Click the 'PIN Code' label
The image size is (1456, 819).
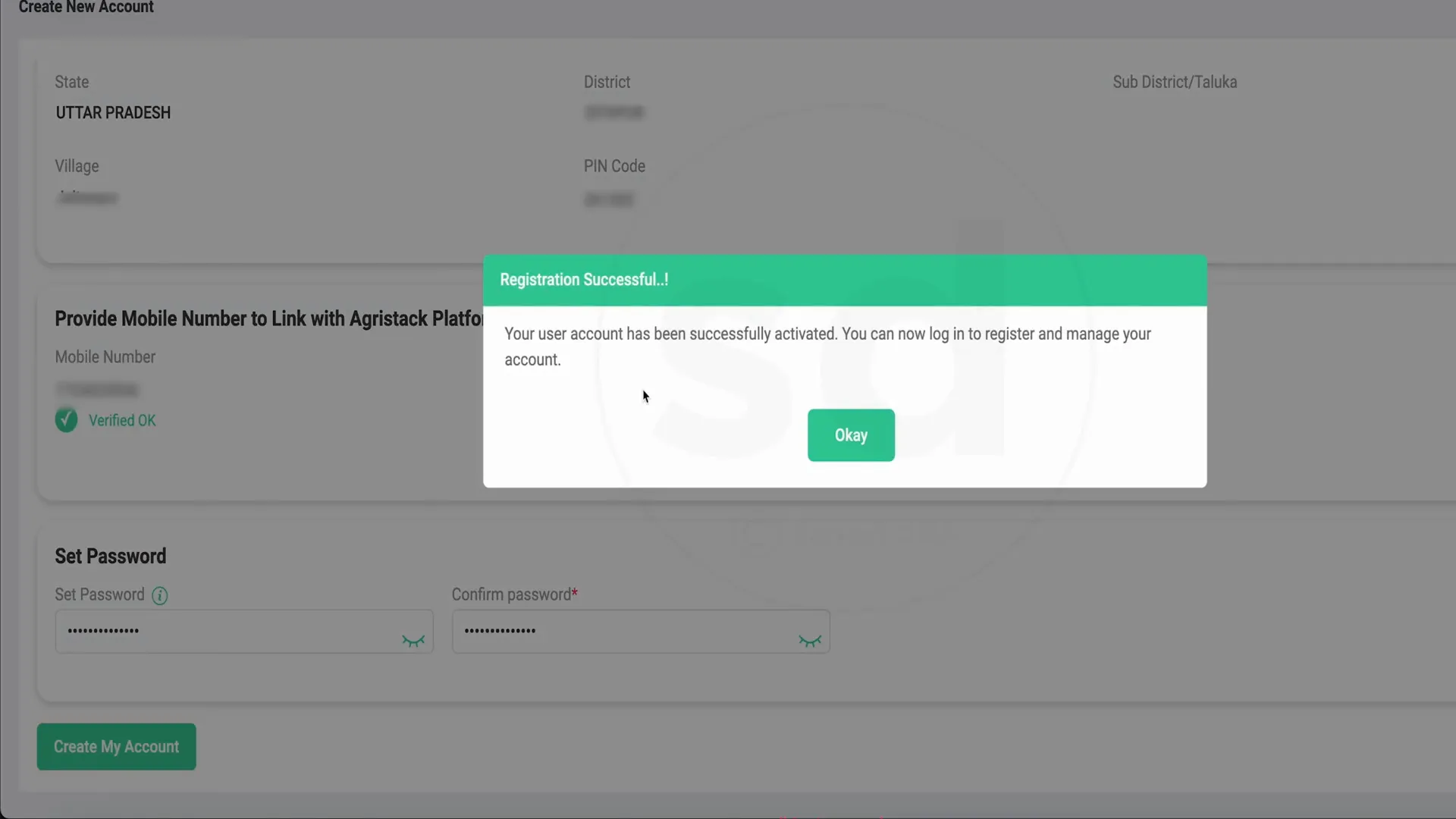[614, 166]
